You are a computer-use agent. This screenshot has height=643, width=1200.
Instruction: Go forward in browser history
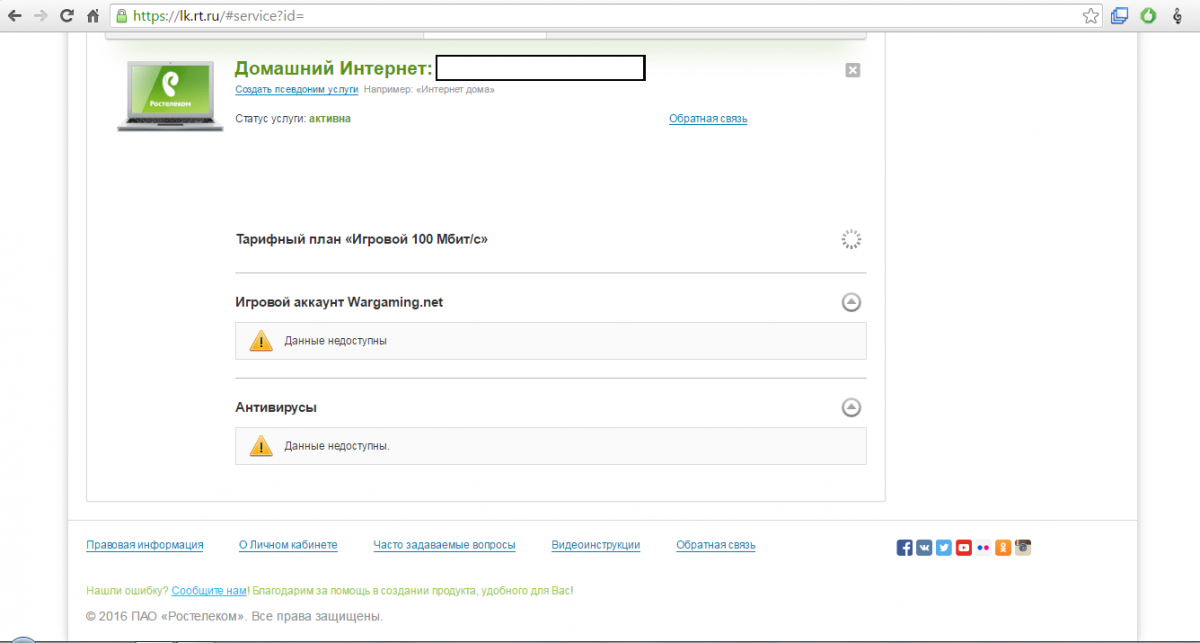pos(41,16)
